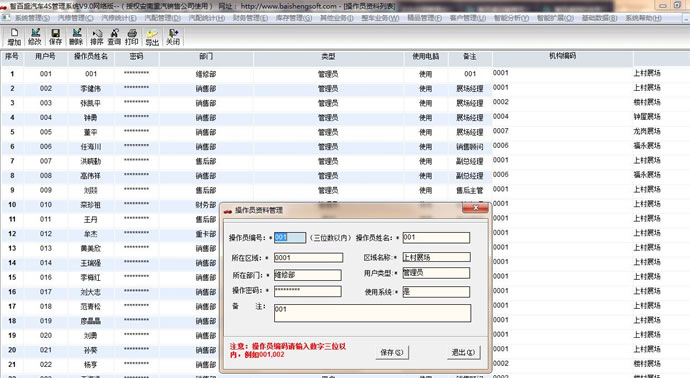
Task: Open the 汽修统计 menu
Action: (119, 18)
